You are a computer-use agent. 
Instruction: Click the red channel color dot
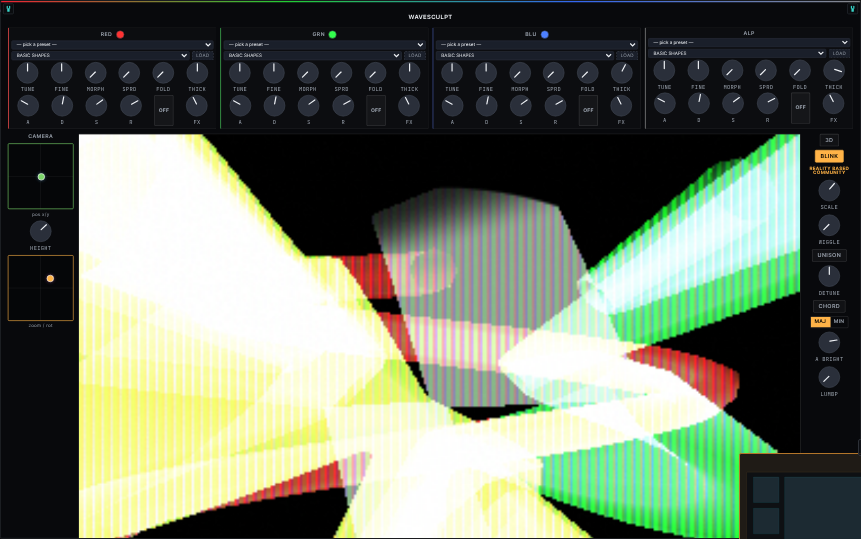click(120, 34)
